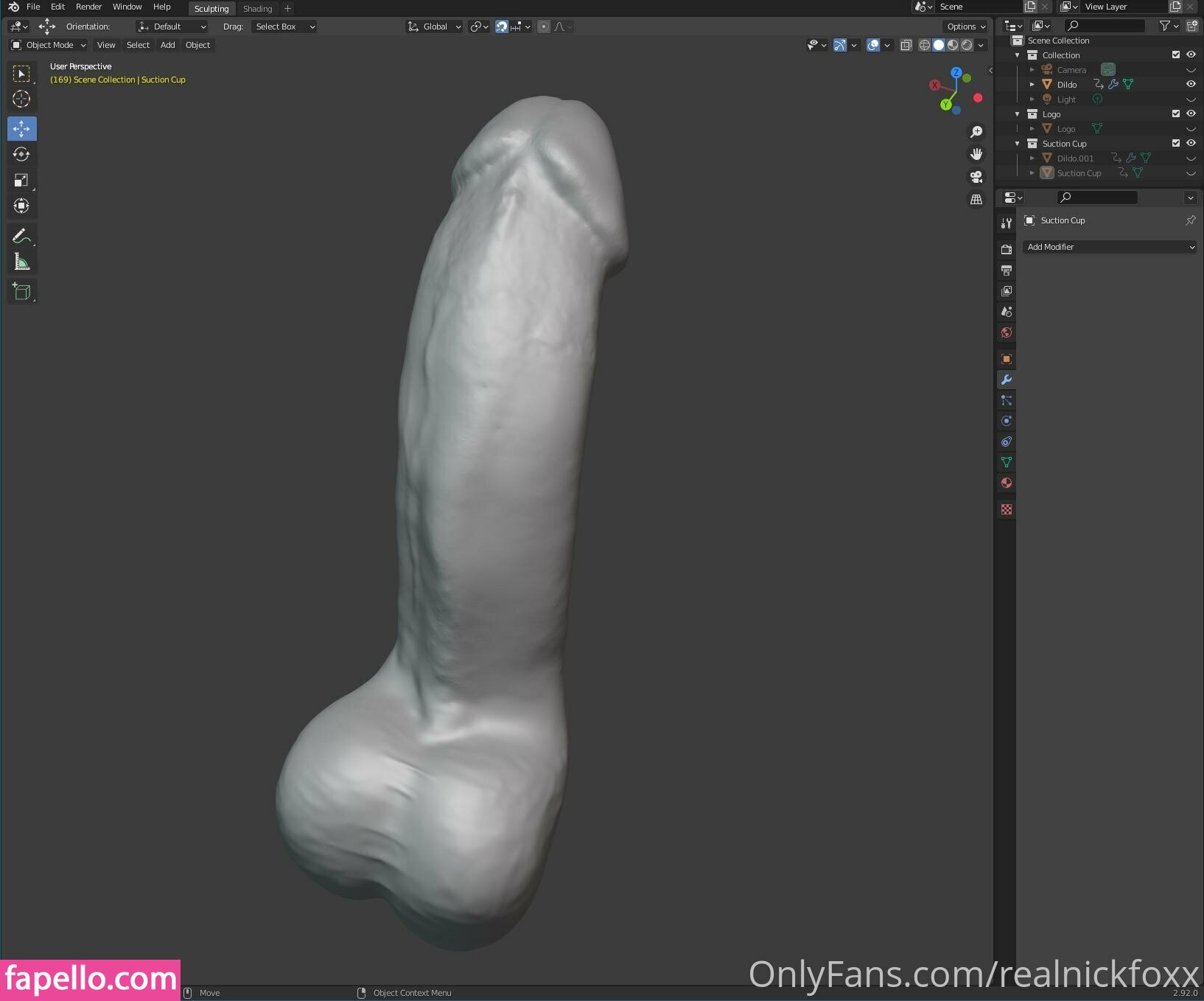
Task: Open the Physics properties tab
Action: click(1007, 421)
